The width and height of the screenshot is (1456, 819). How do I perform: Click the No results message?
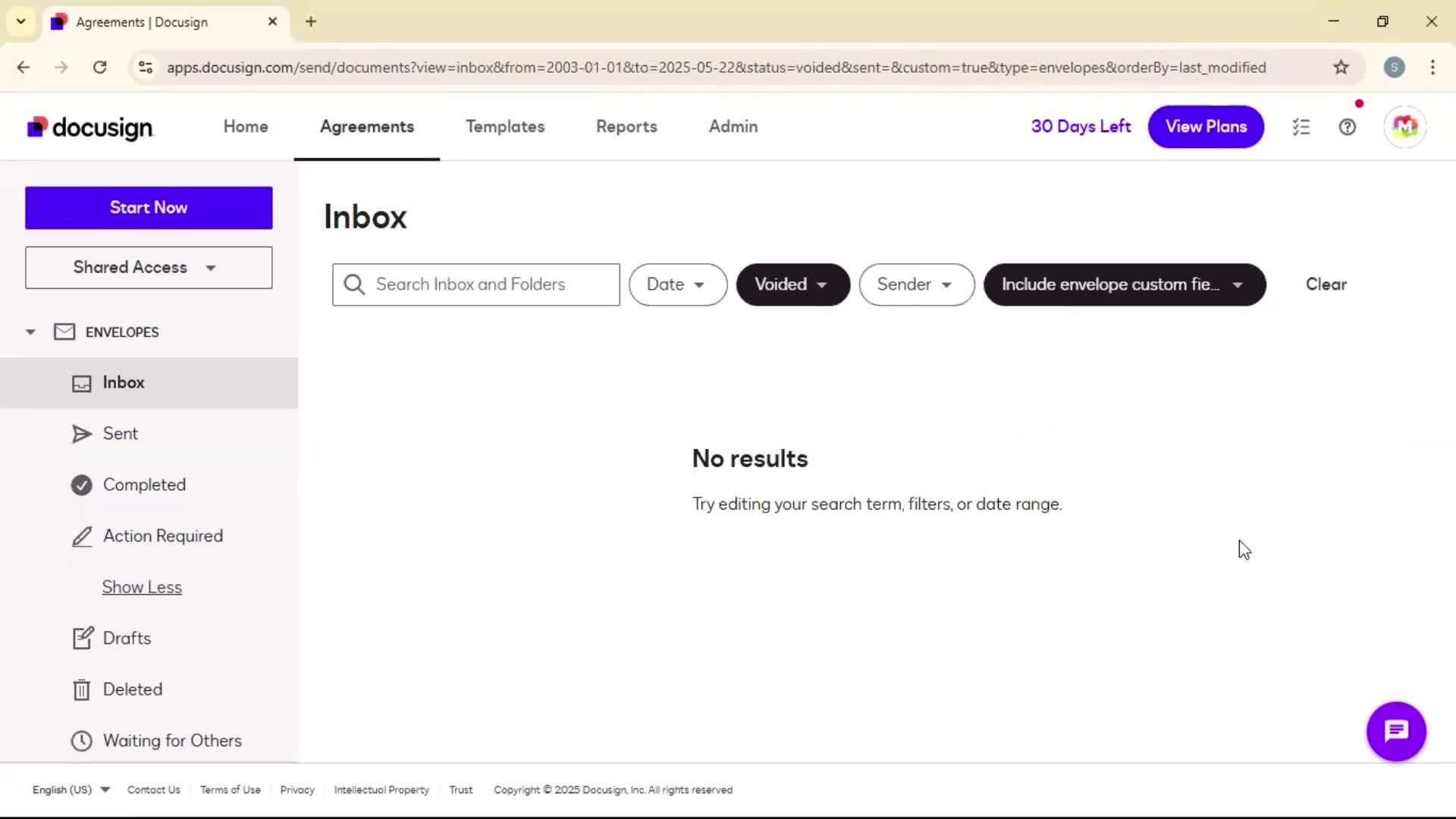pos(750,459)
